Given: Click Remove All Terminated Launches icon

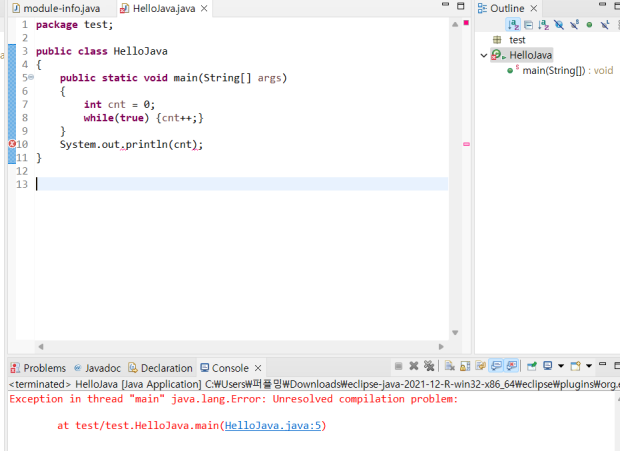Looking at the screenshot, I should 429,367.
